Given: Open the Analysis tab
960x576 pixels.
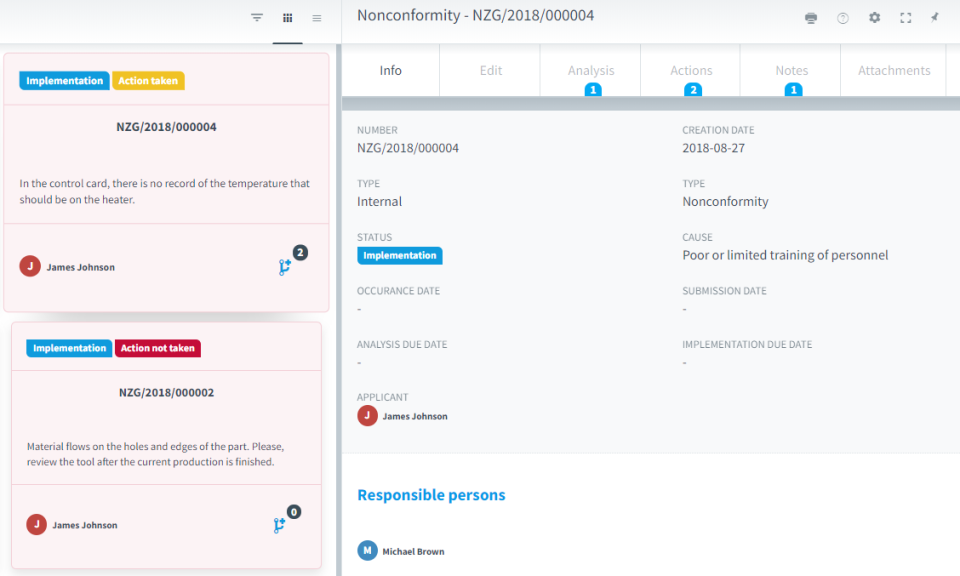Looking at the screenshot, I should pos(591,71).
